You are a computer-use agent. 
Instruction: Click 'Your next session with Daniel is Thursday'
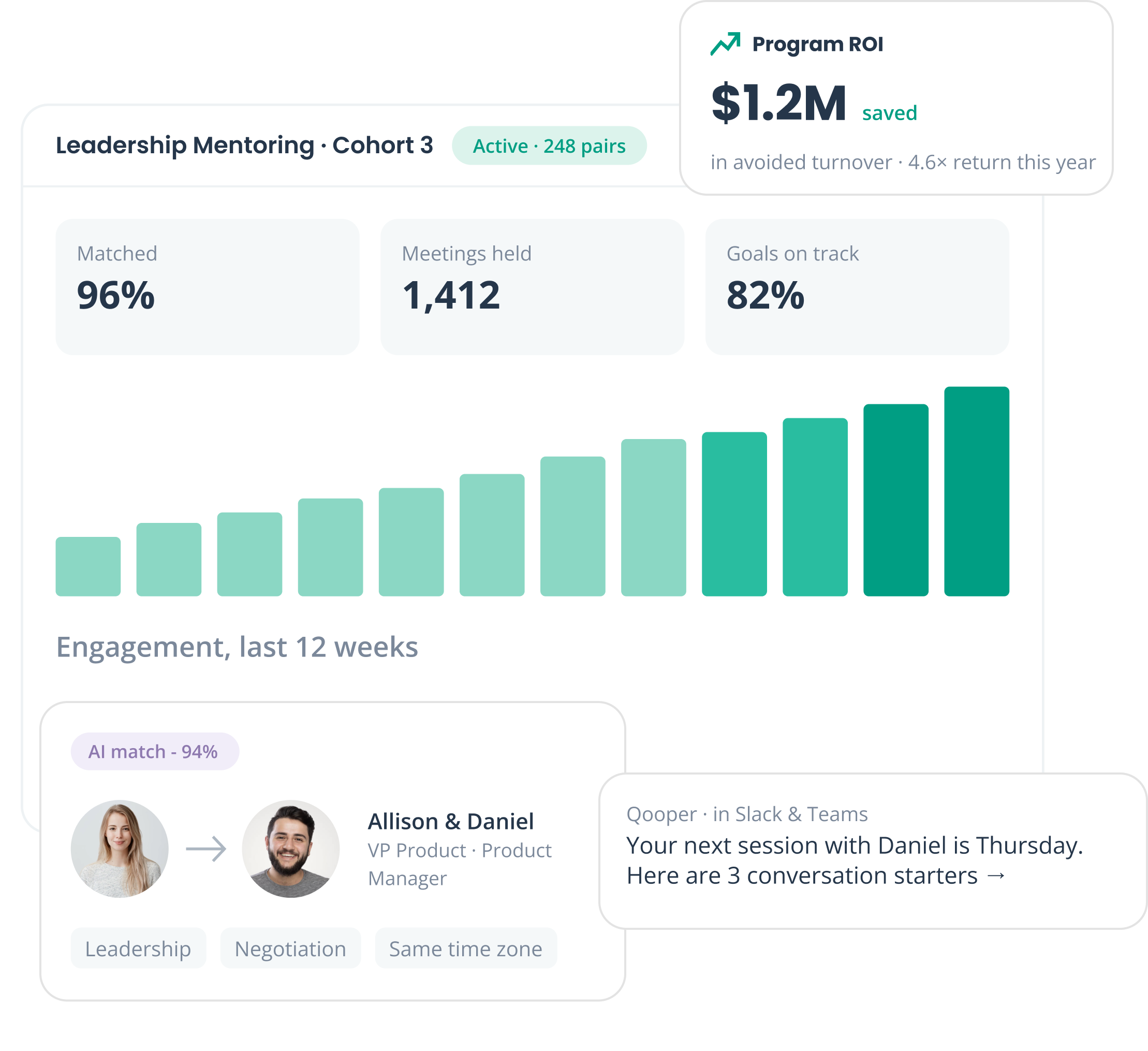click(854, 845)
